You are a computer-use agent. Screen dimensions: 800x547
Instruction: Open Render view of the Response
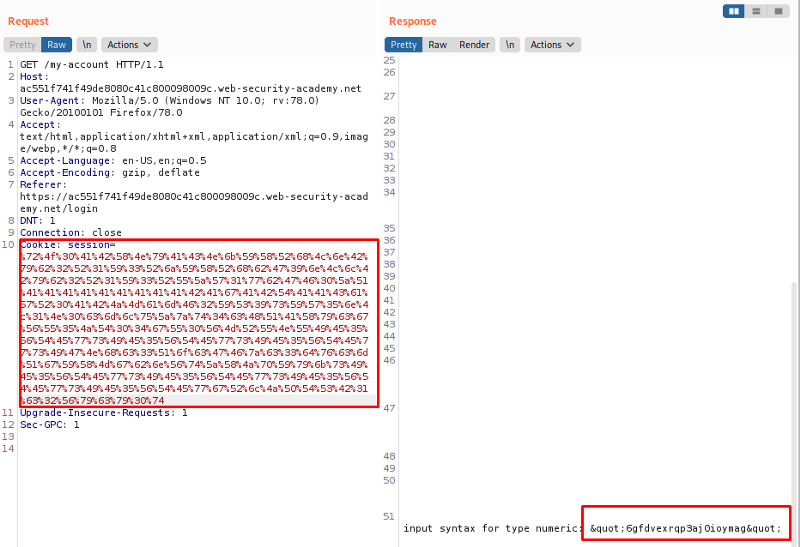pos(474,45)
